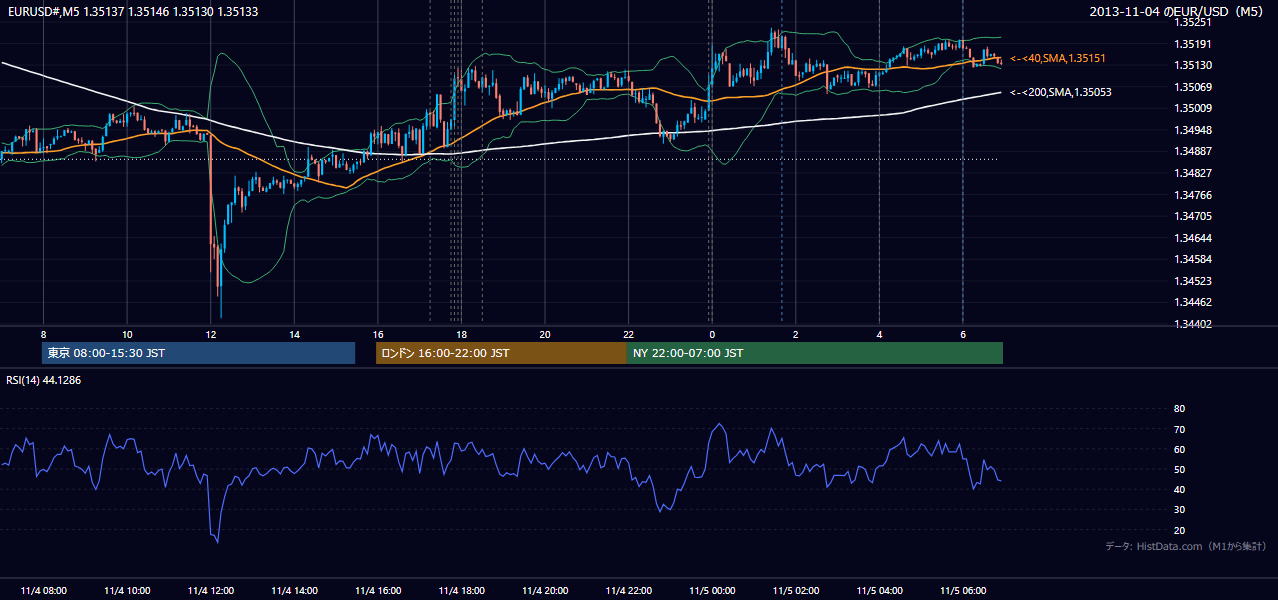
Task: Click the NY 22:00-07:00 JST session bar
Action: click(x=815, y=353)
